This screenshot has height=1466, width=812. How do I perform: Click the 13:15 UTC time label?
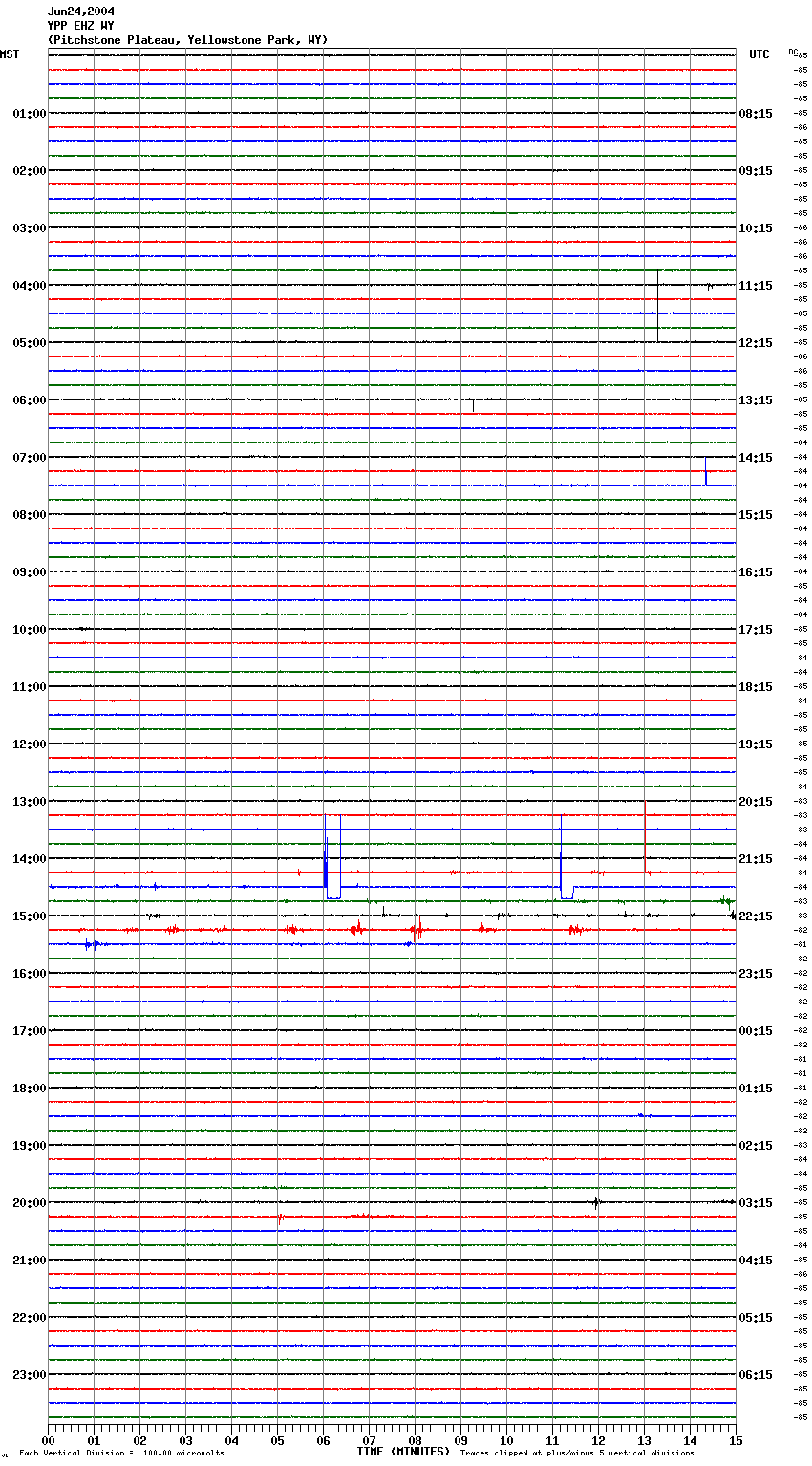click(x=756, y=400)
